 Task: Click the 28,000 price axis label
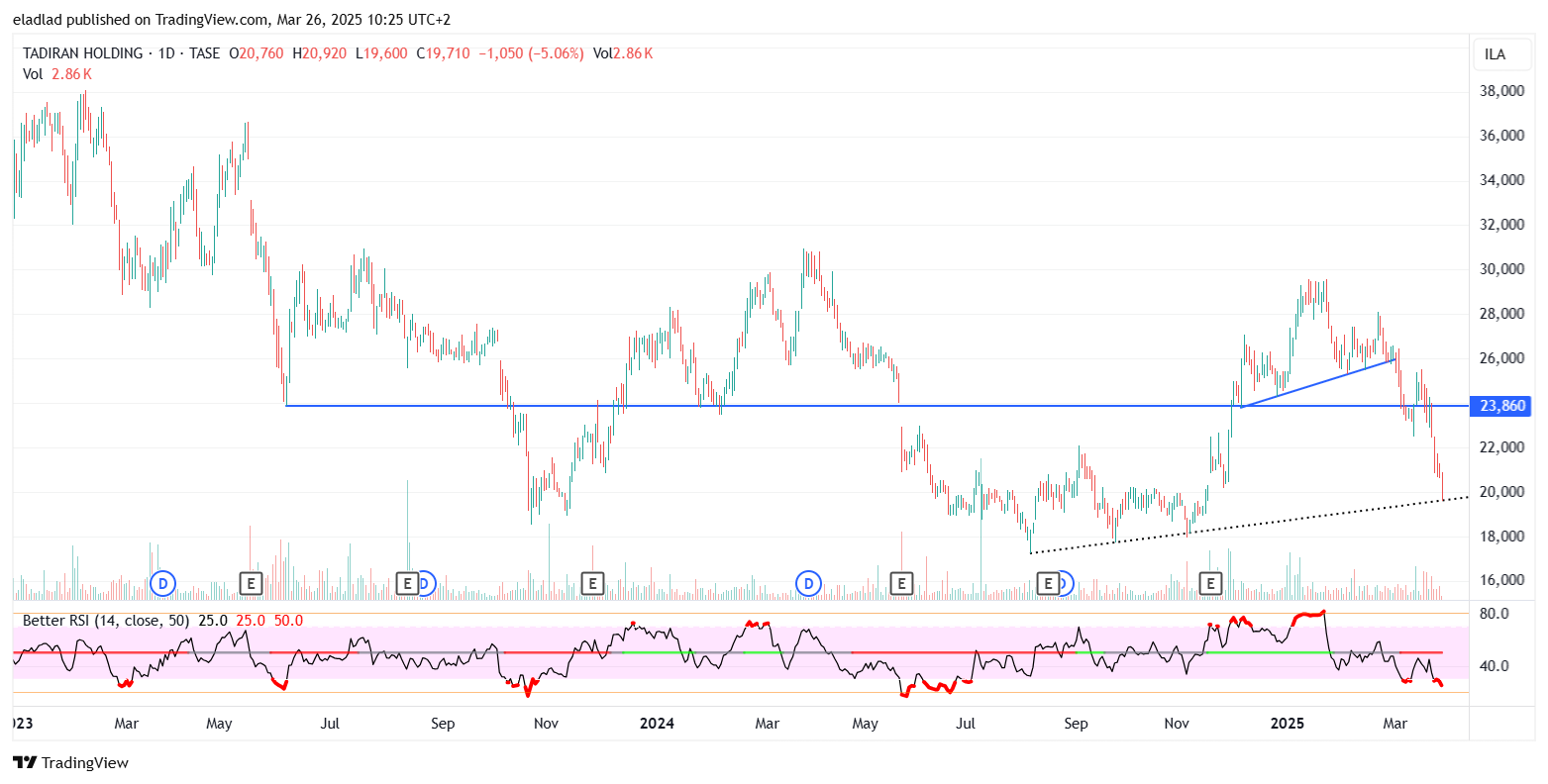point(1501,314)
